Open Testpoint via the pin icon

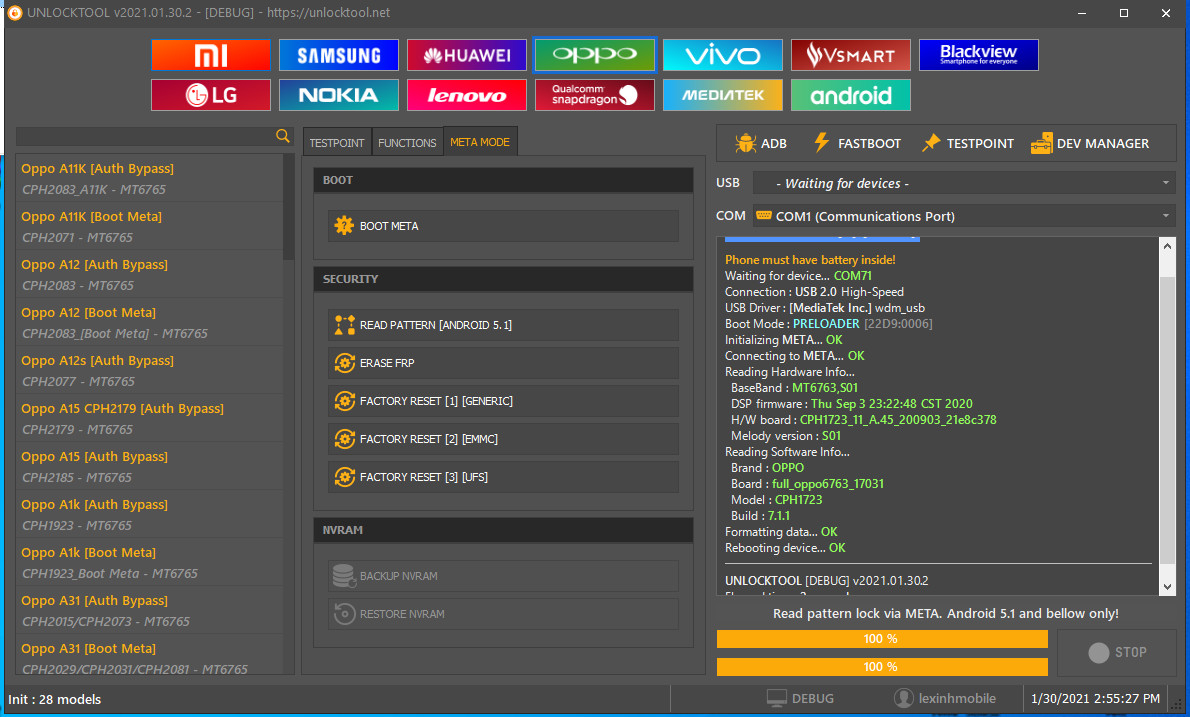pos(931,143)
